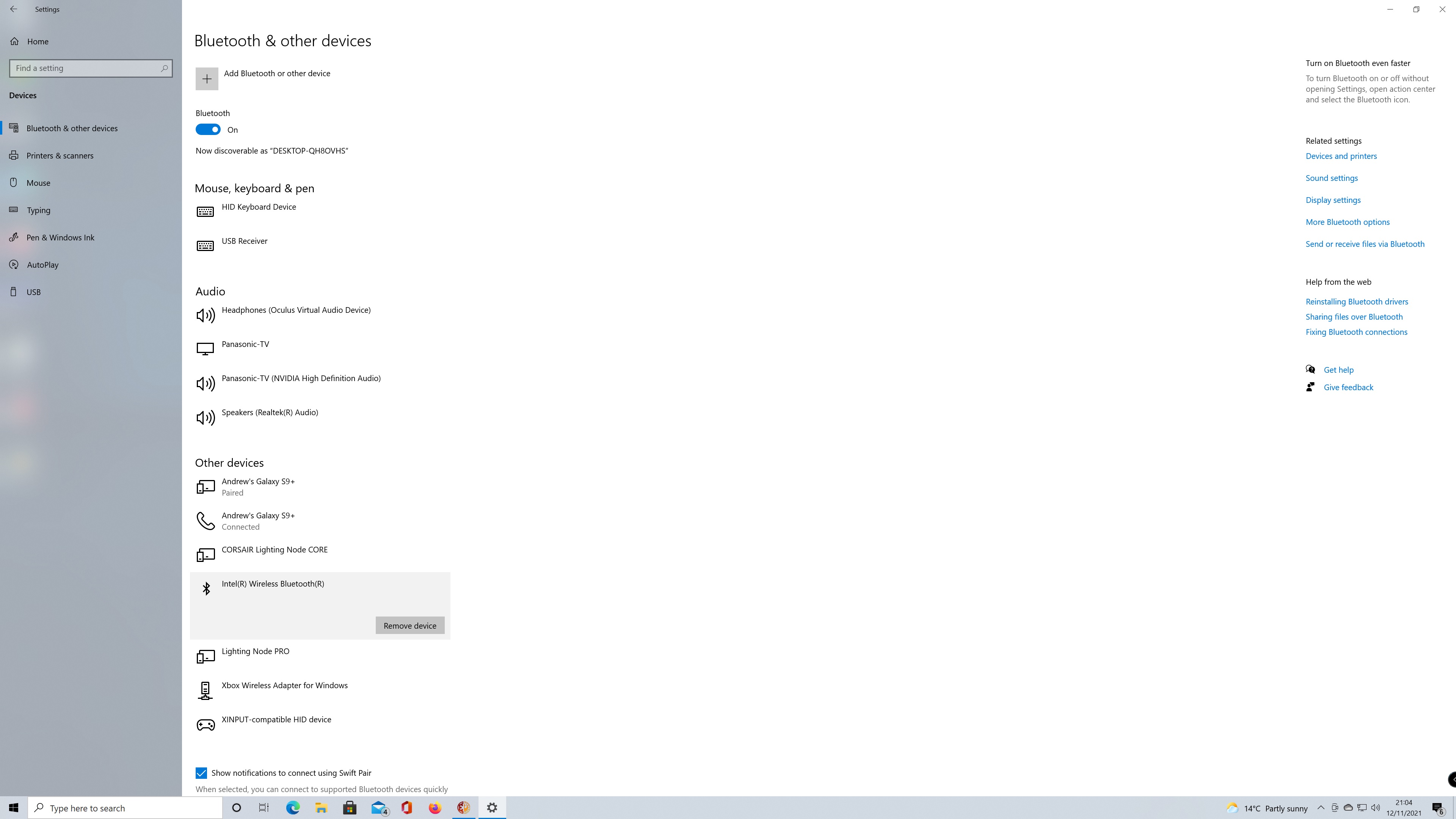1456x819 pixels.
Task: Open Fixing Bluetooth connections help link
Action: point(1356,333)
